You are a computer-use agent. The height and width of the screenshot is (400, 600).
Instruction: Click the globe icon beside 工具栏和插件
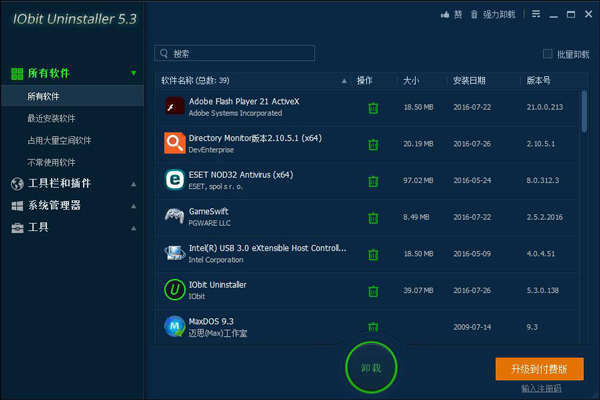point(17,184)
